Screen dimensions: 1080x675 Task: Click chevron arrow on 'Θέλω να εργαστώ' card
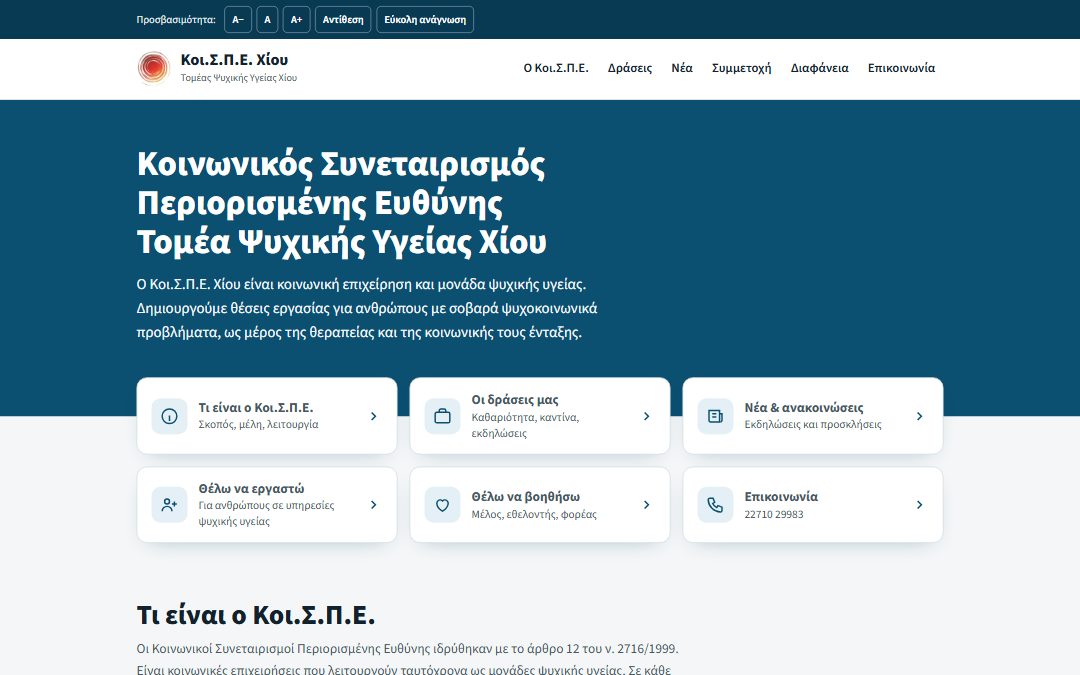(373, 505)
